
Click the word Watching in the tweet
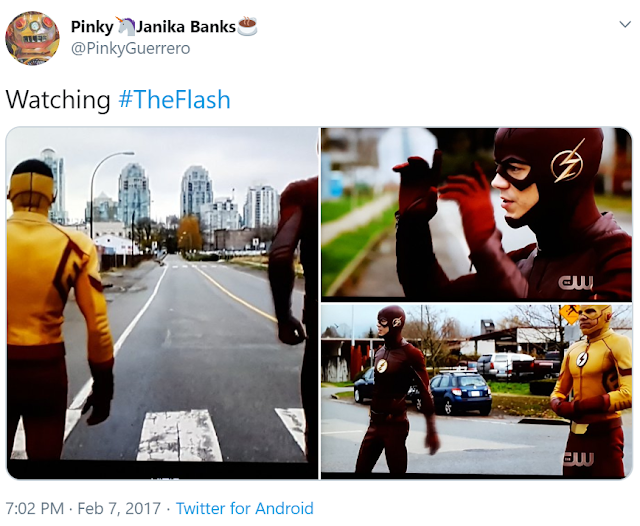[x=58, y=99]
